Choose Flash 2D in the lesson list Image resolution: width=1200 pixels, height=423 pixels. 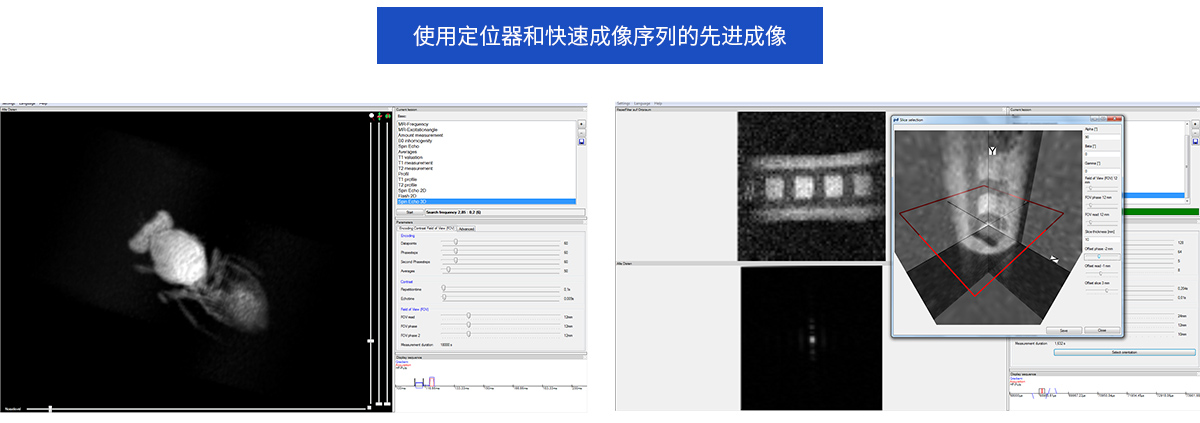(x=408, y=196)
